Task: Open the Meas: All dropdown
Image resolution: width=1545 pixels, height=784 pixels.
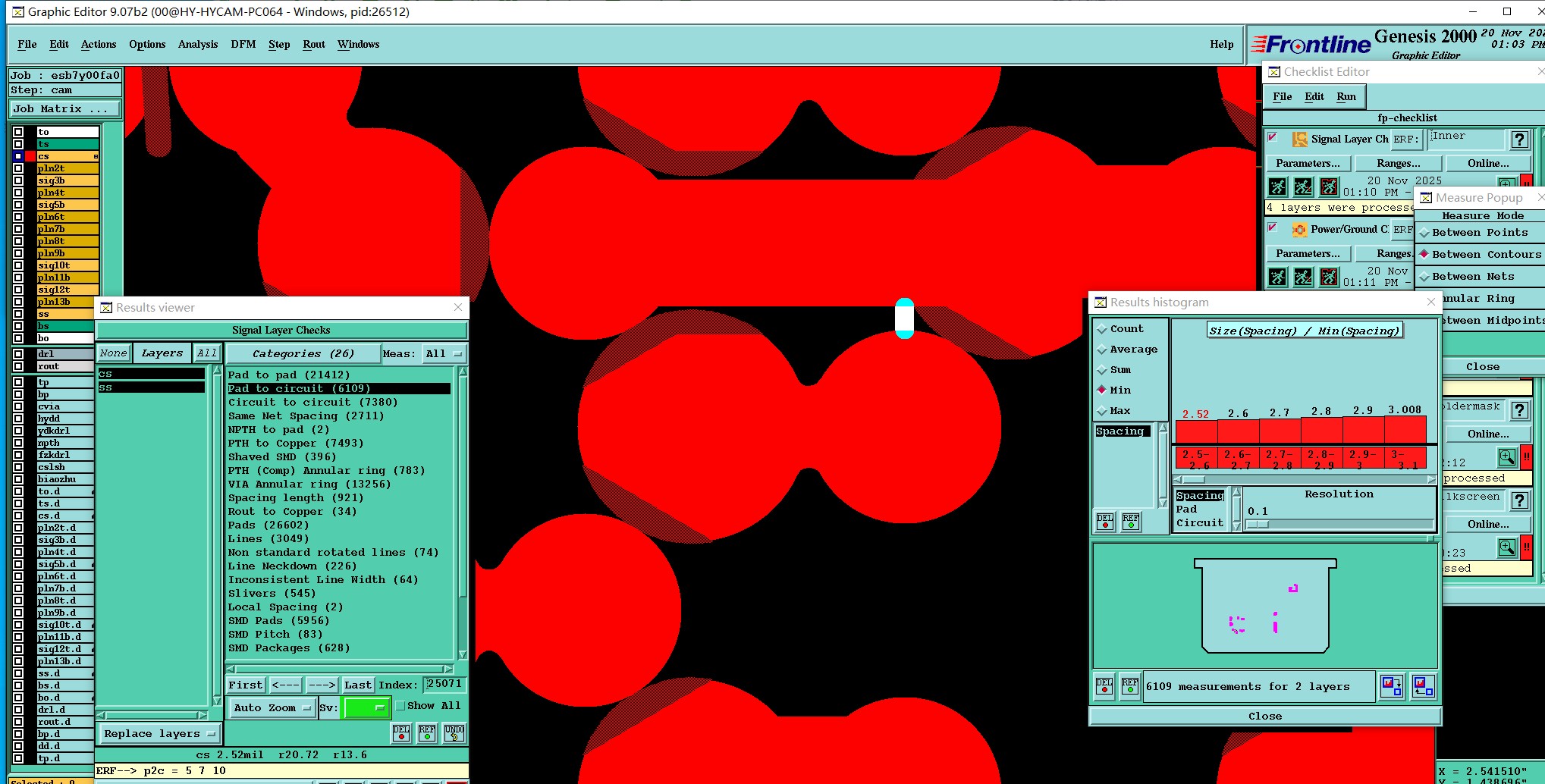Action: click(x=444, y=354)
